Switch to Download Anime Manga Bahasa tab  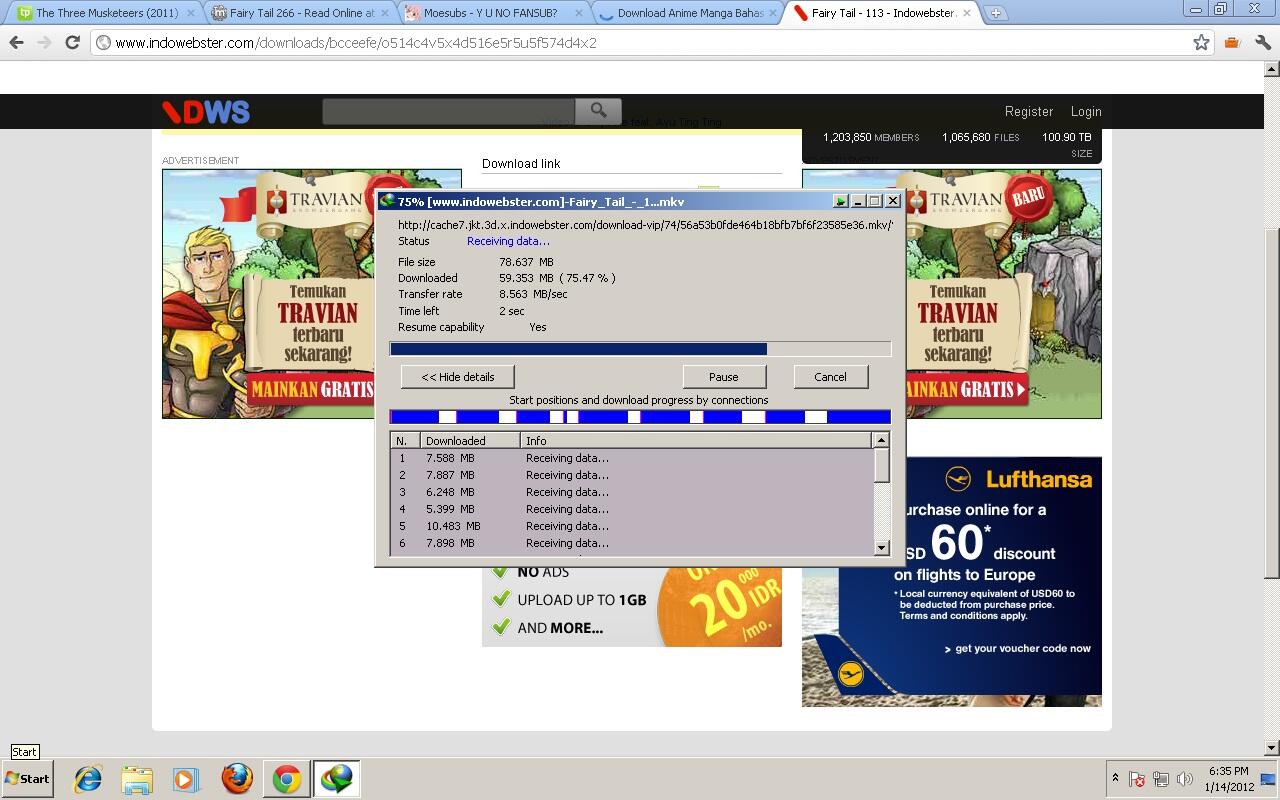687,13
